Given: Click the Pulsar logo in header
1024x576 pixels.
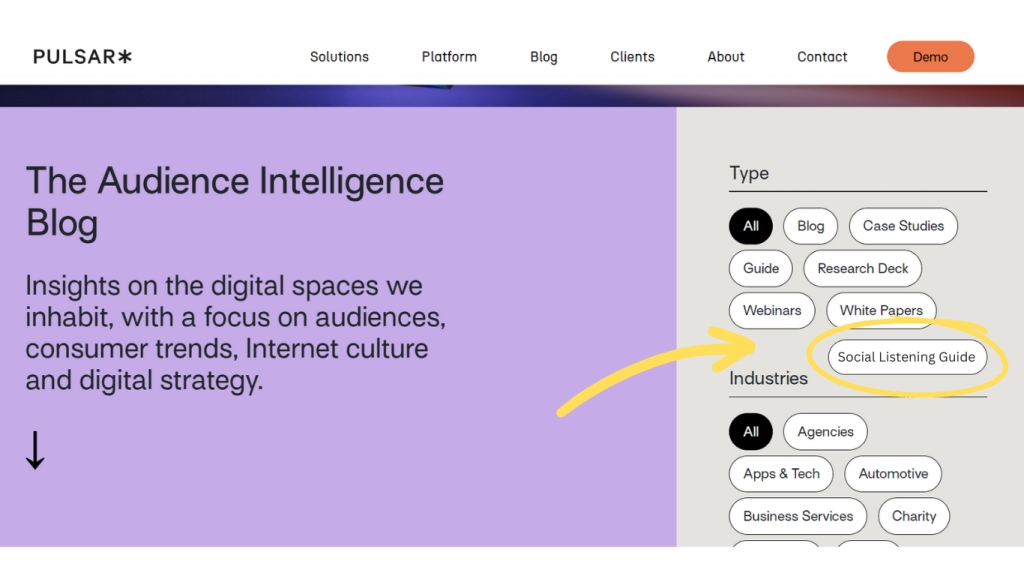Looking at the screenshot, I should pyautogui.click(x=82, y=57).
